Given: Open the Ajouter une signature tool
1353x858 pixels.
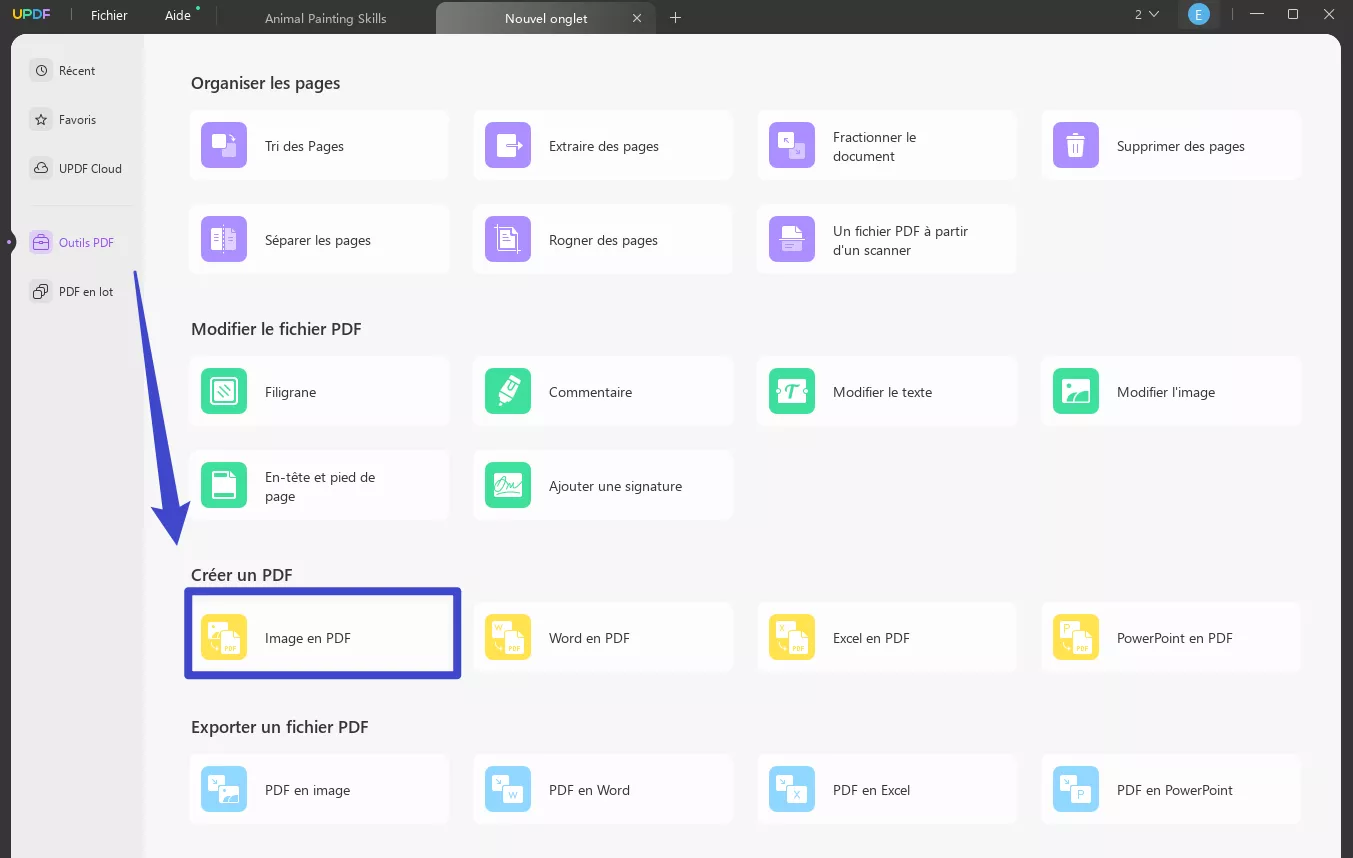Looking at the screenshot, I should [602, 485].
